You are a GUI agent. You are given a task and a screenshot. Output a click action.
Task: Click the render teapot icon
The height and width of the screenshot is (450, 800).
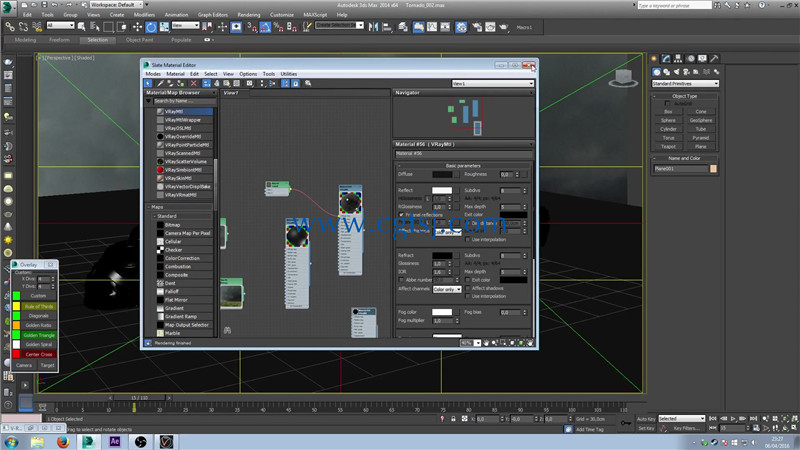tap(504, 27)
